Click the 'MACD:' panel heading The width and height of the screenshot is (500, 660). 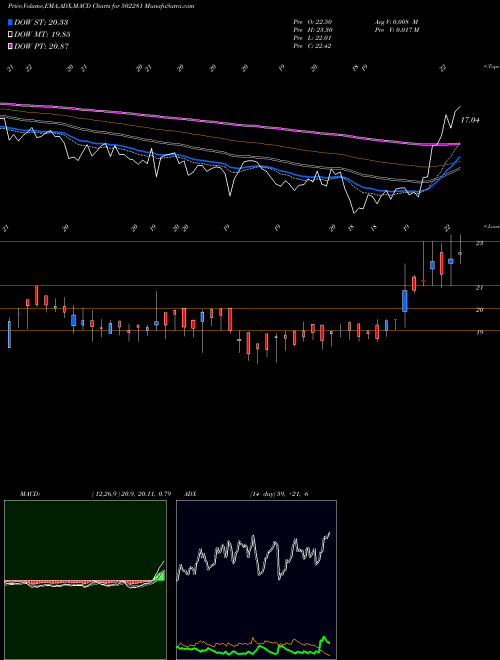coord(30,494)
